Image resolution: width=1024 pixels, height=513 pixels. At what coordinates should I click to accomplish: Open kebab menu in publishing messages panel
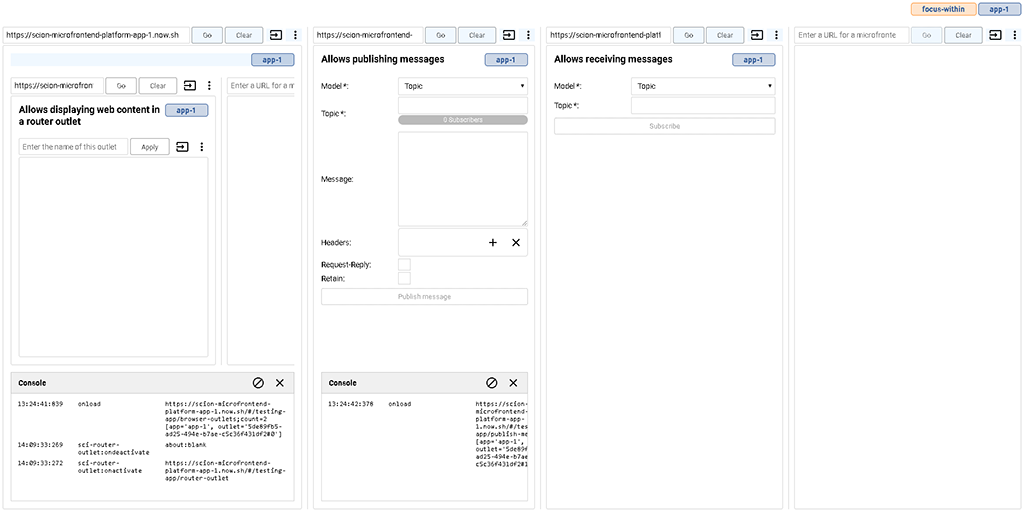pyautogui.click(x=529, y=35)
